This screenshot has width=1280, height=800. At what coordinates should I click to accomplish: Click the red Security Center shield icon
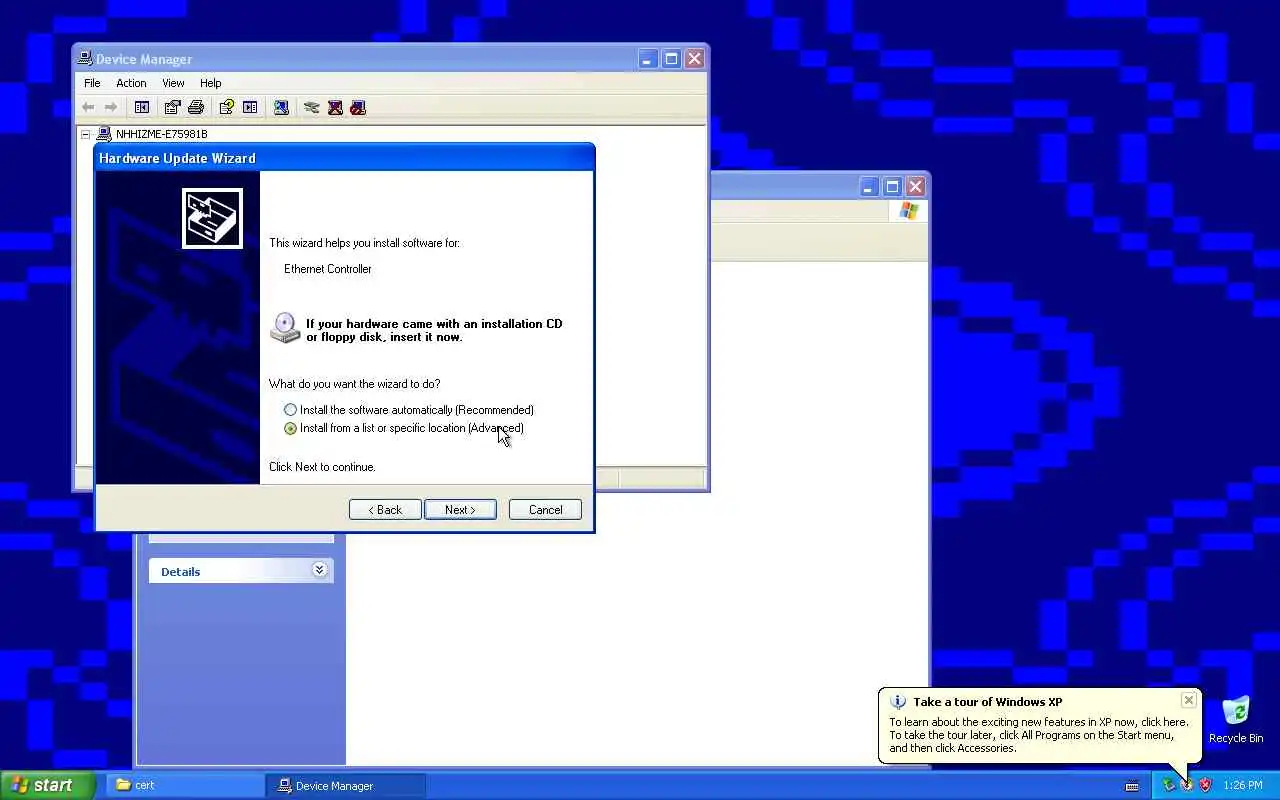1205,786
